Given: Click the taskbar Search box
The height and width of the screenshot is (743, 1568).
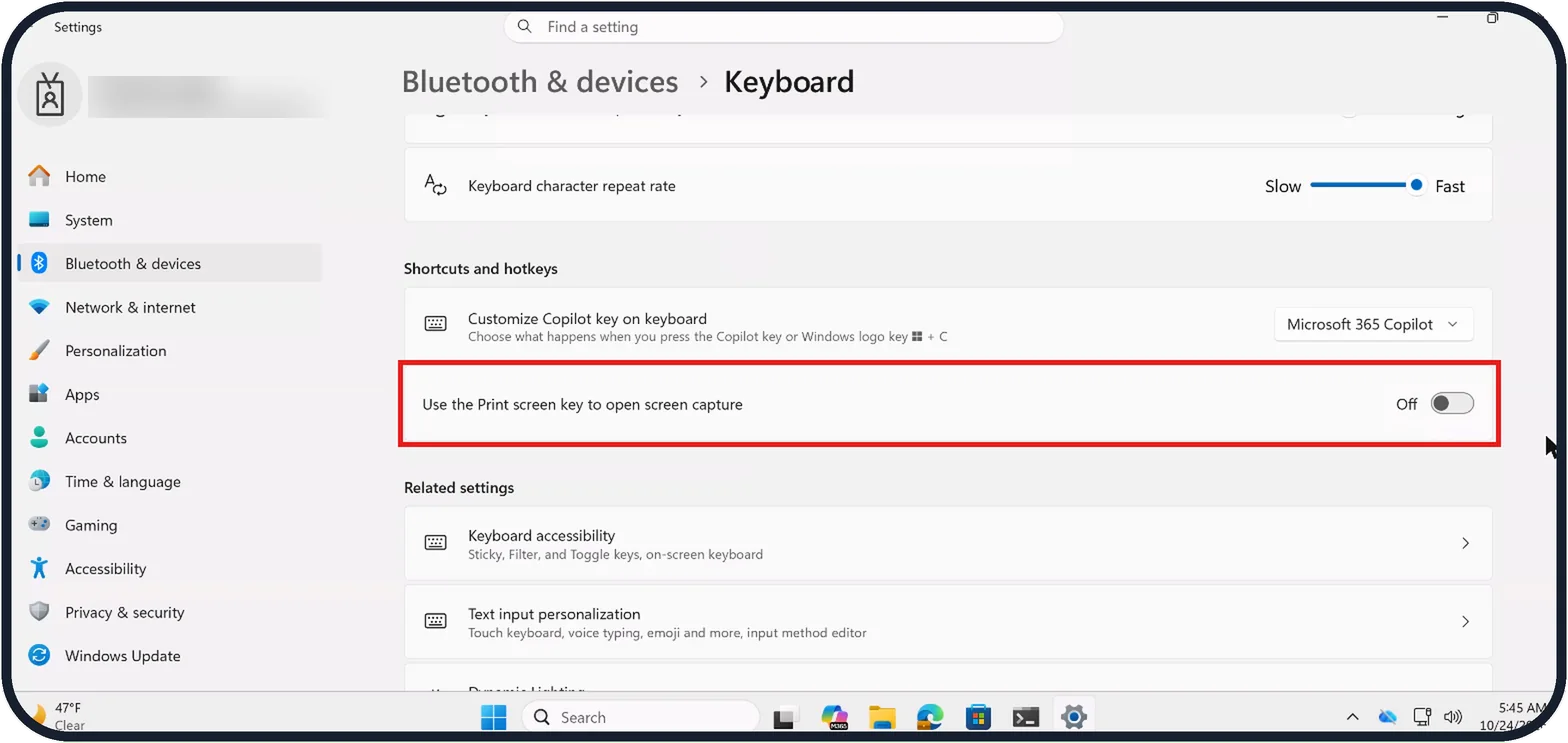Looking at the screenshot, I should [x=641, y=717].
